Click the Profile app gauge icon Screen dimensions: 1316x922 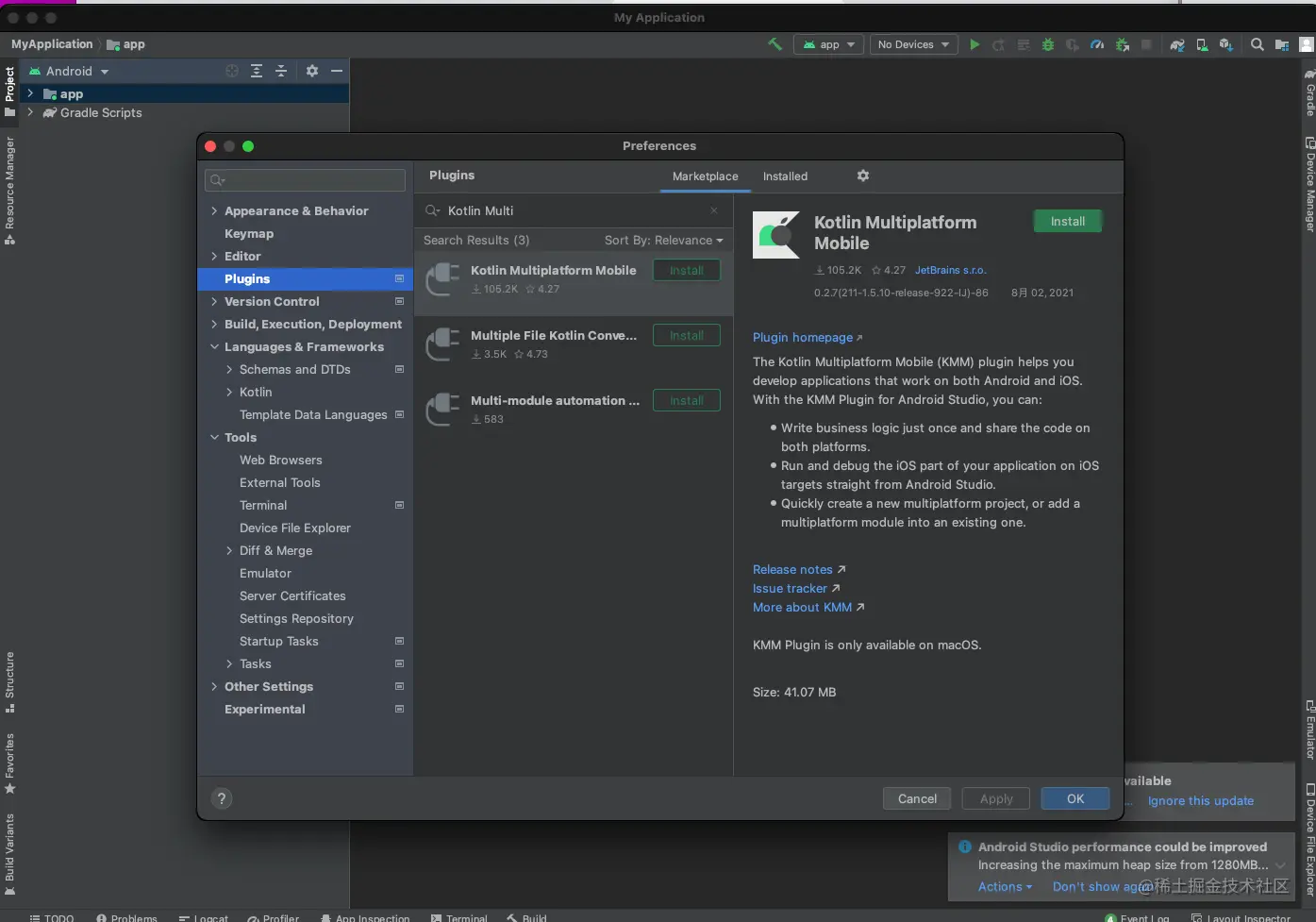pyautogui.click(x=1097, y=44)
